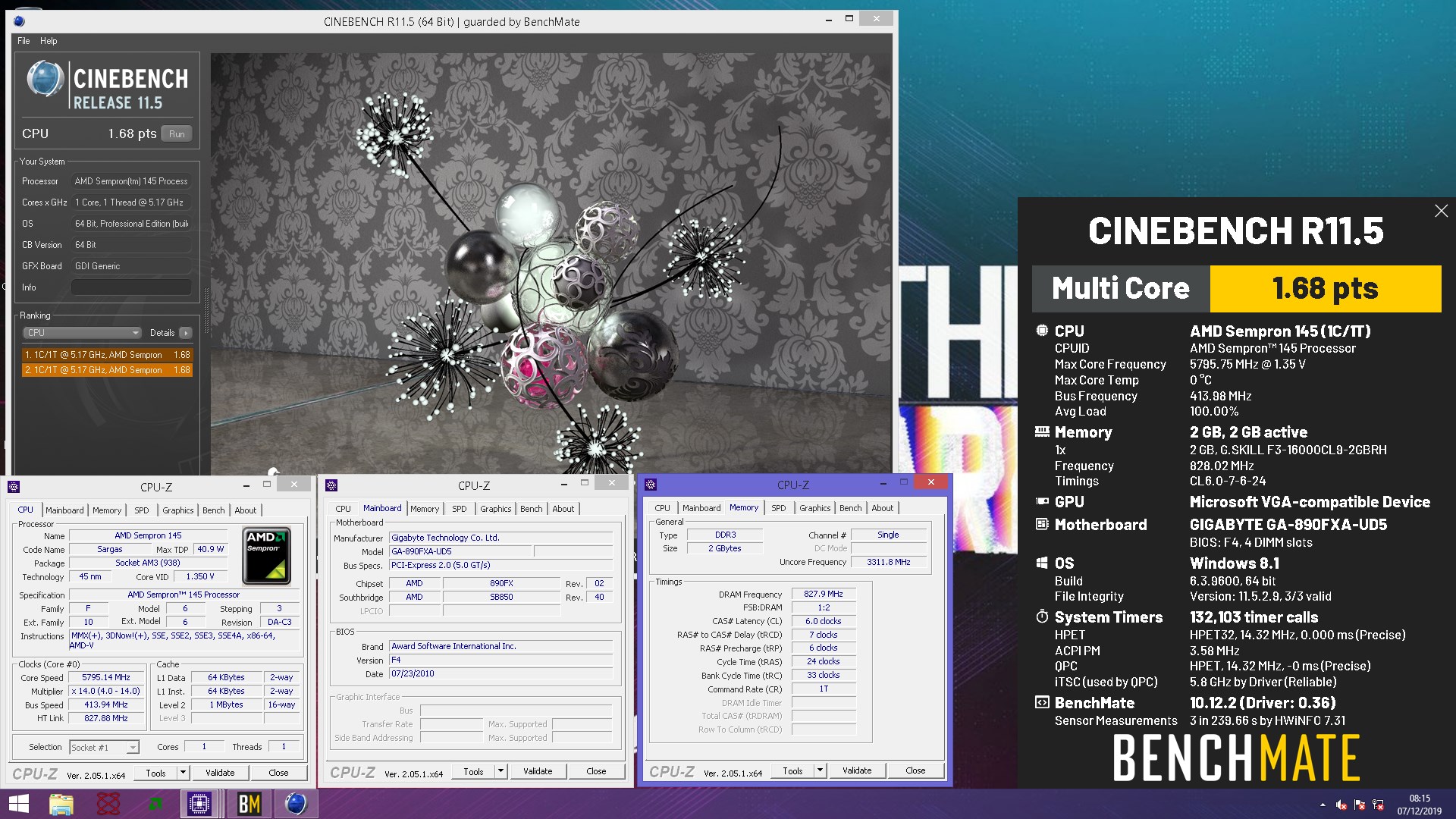
Task: Open Graphics tab in CPU-Z Mainboard window
Action: (x=496, y=509)
